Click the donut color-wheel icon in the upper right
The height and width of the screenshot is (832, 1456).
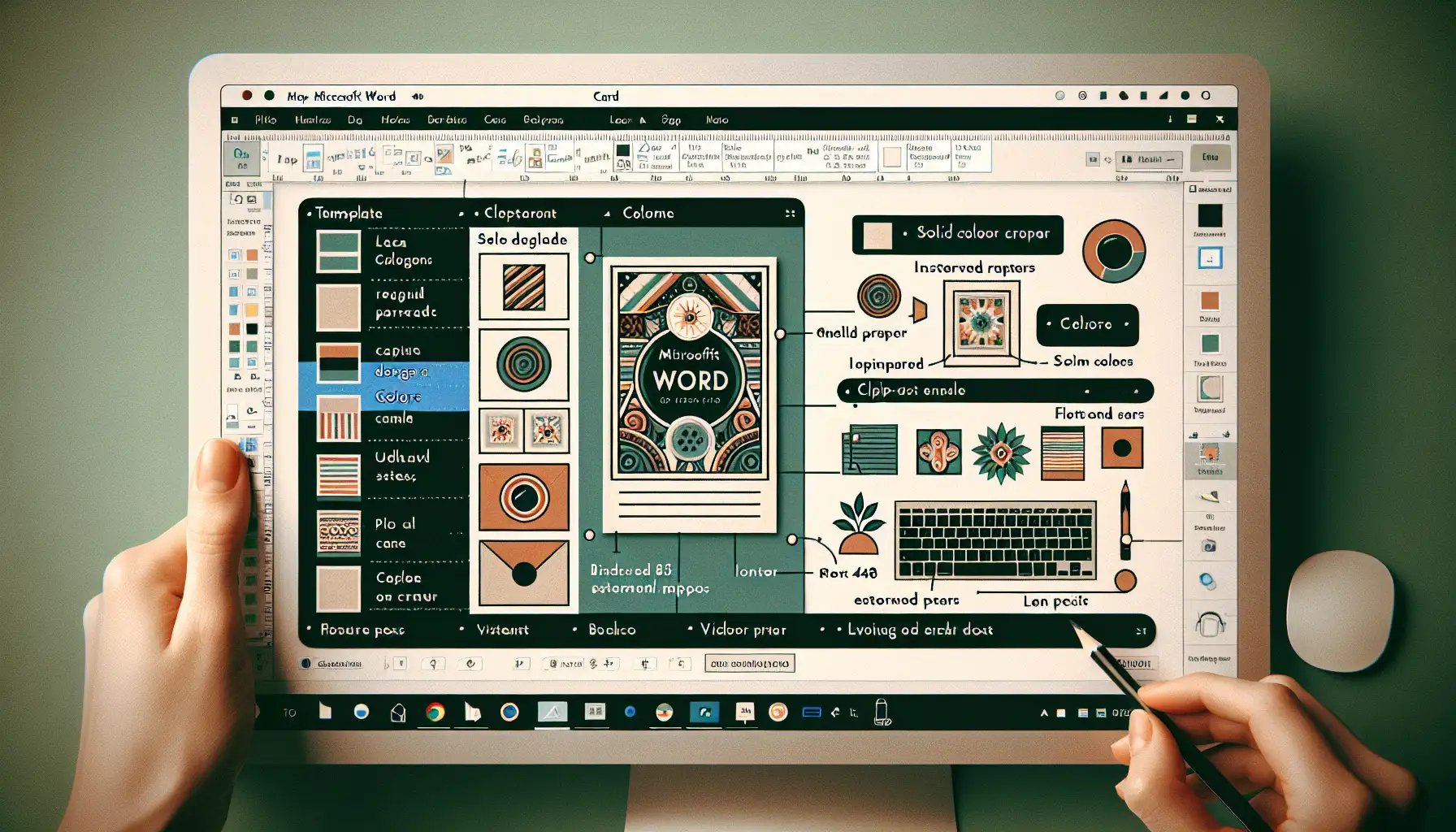1114,253
